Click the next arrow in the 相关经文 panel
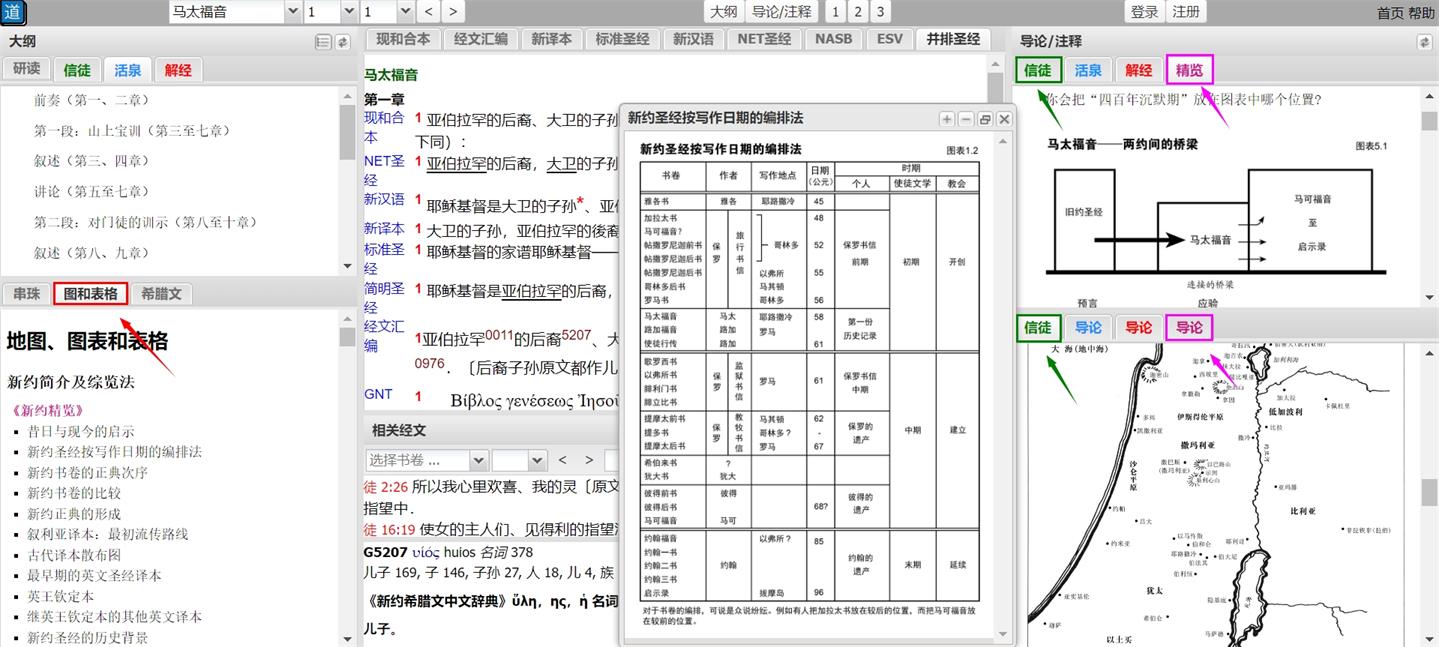The image size is (1439, 647). coord(589,459)
